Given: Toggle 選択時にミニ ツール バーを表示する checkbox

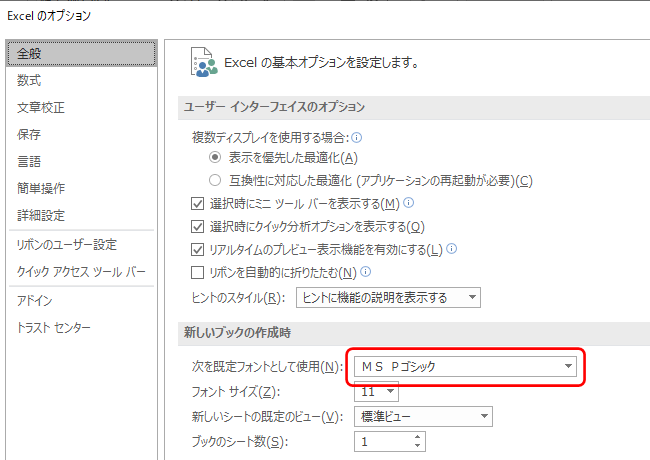Looking at the screenshot, I should [197, 203].
